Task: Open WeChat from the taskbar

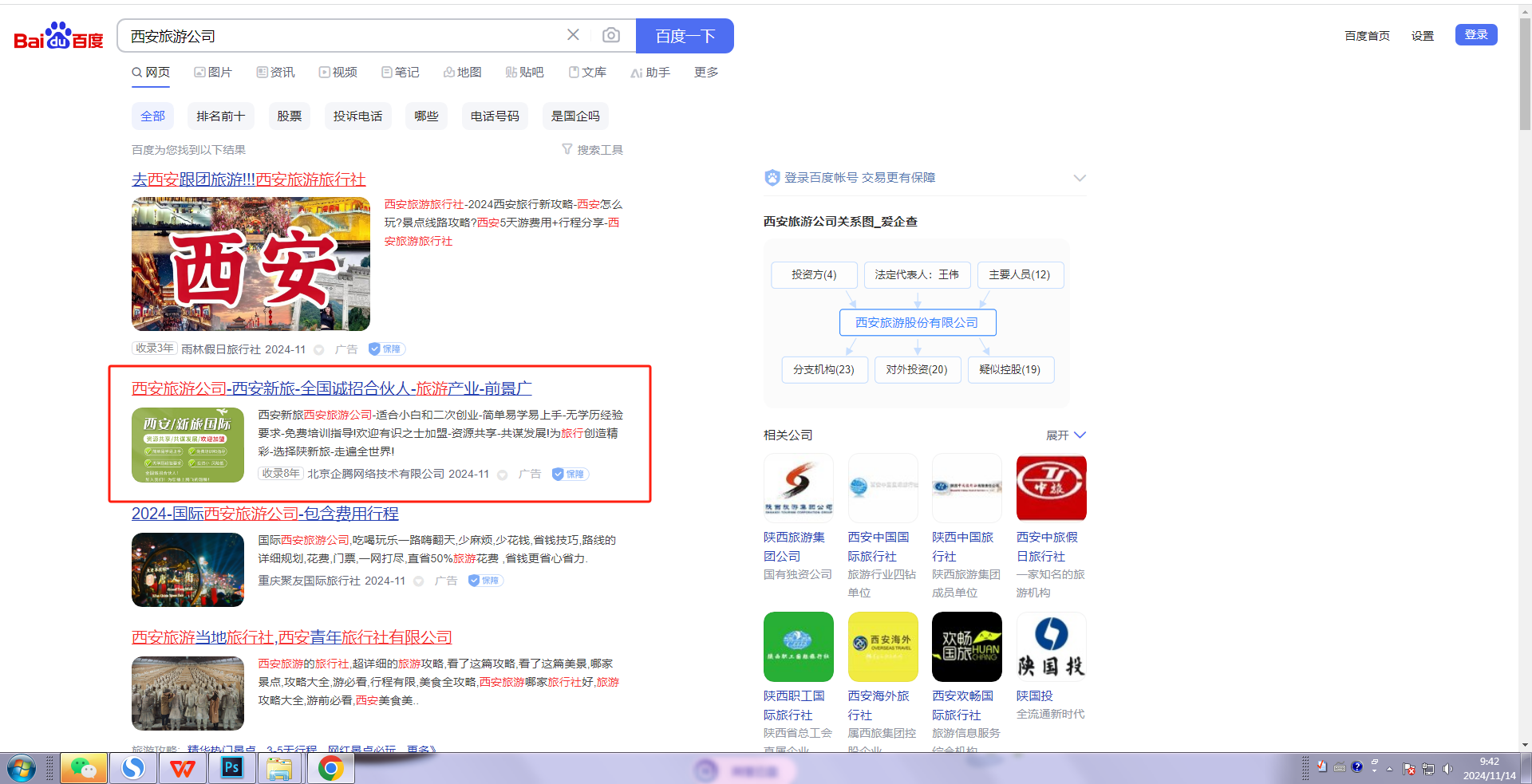Action: point(83,768)
